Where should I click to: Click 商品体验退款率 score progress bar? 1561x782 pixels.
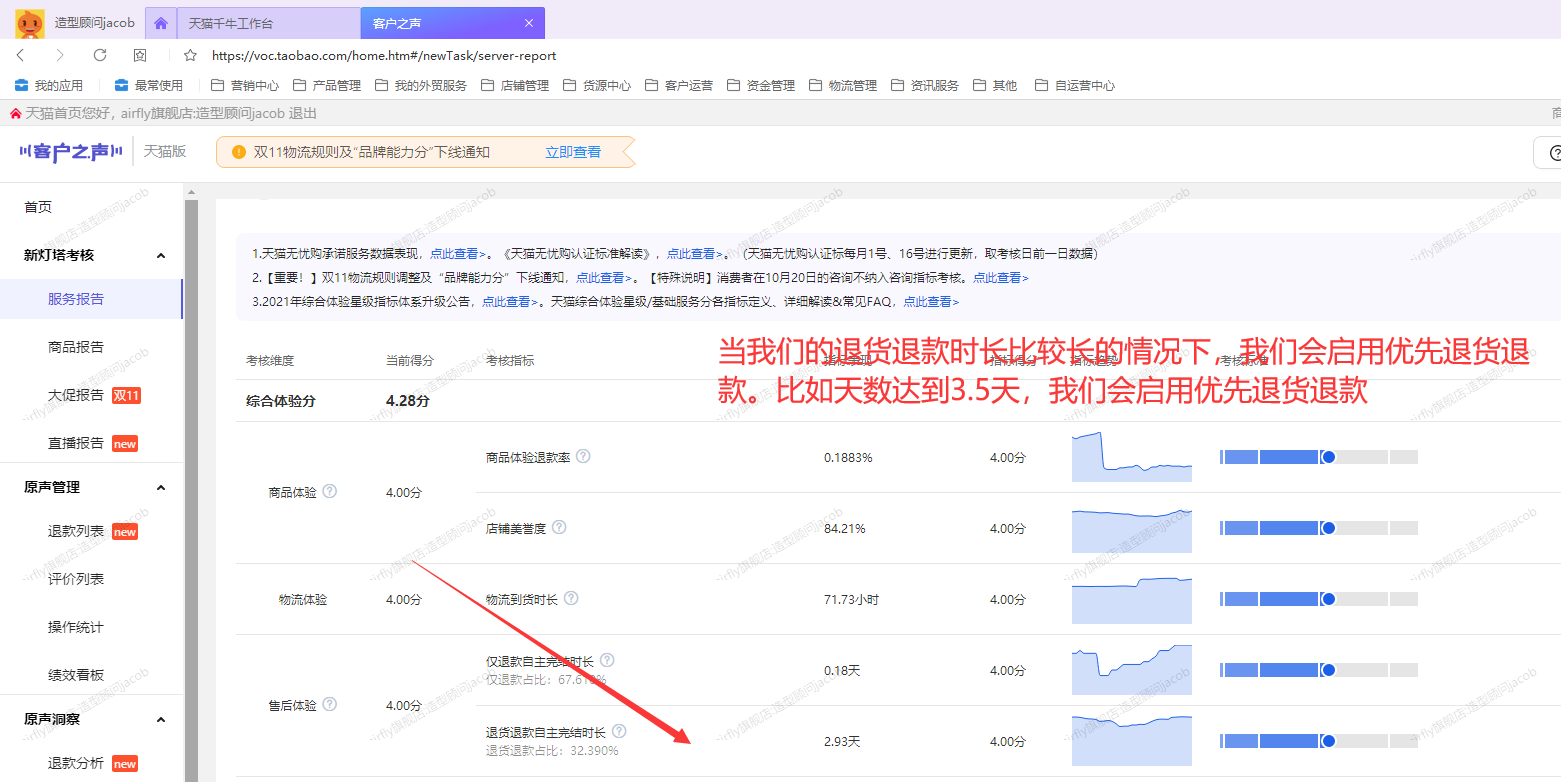point(1319,457)
